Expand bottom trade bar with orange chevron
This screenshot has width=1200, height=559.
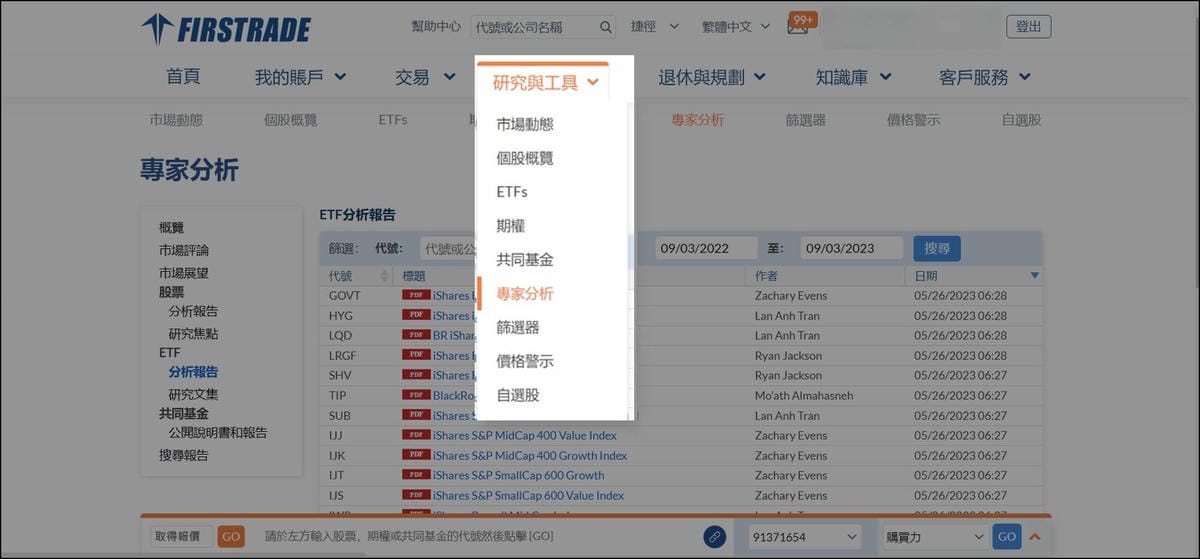1034,537
